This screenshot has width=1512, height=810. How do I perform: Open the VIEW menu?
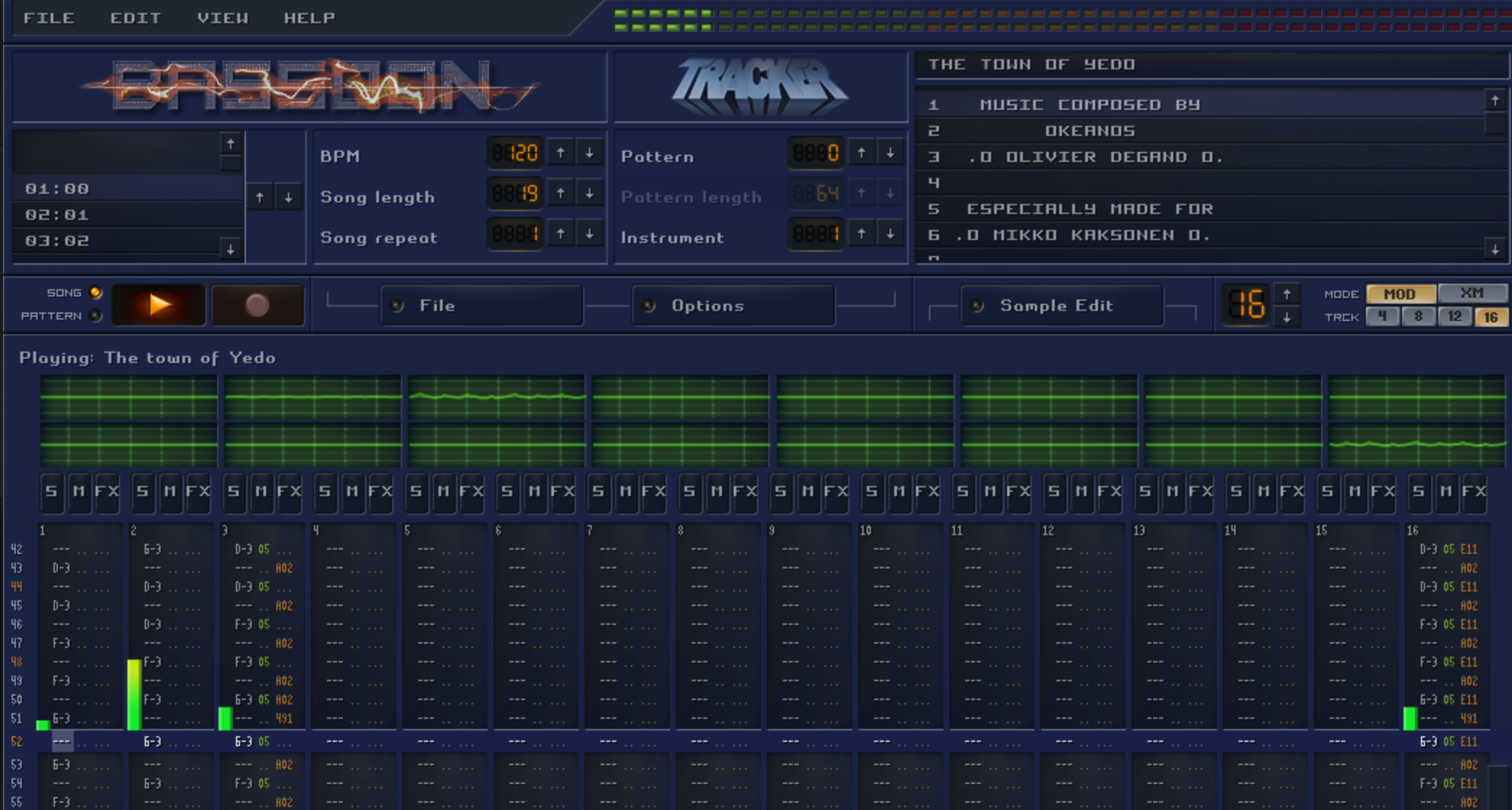pos(224,17)
